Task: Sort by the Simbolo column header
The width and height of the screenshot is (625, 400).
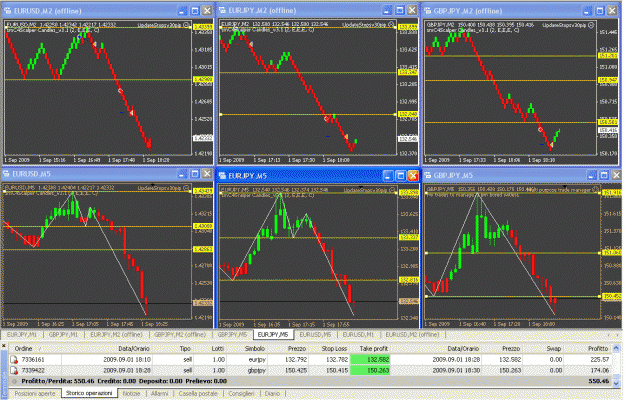Action: click(x=254, y=349)
